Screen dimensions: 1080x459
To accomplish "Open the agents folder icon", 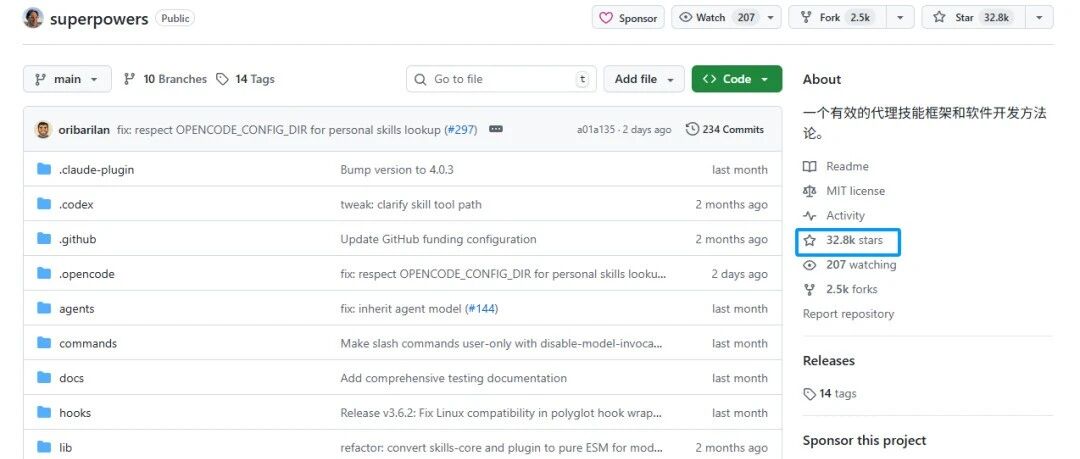I will [44, 308].
